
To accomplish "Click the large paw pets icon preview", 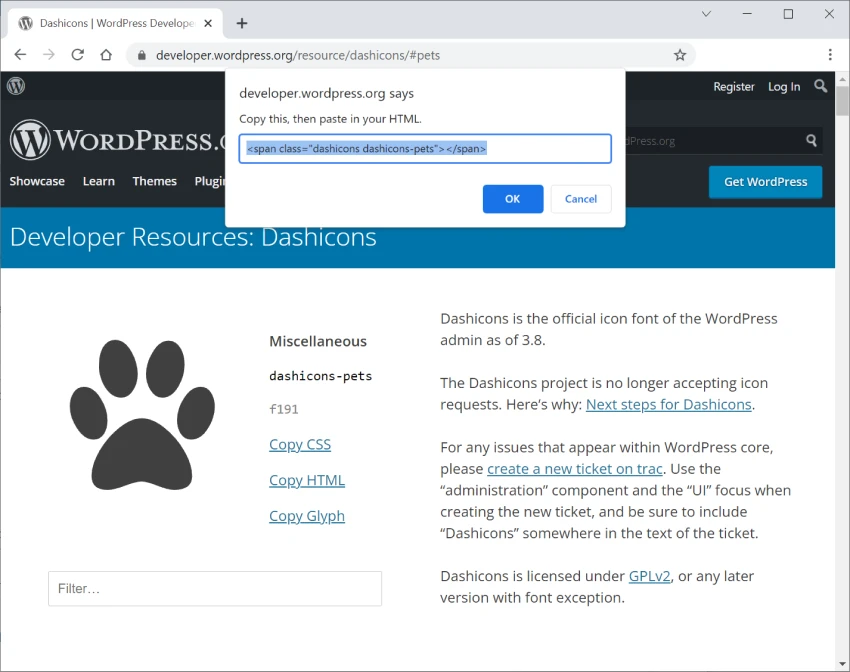I will click(x=142, y=415).
